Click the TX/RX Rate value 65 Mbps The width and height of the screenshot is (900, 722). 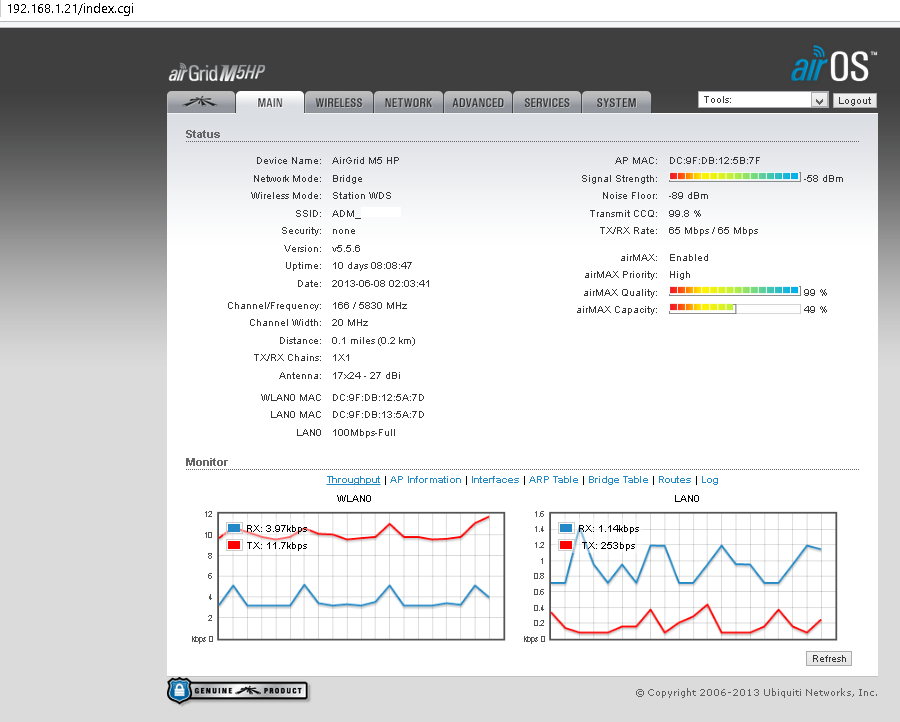click(x=713, y=231)
